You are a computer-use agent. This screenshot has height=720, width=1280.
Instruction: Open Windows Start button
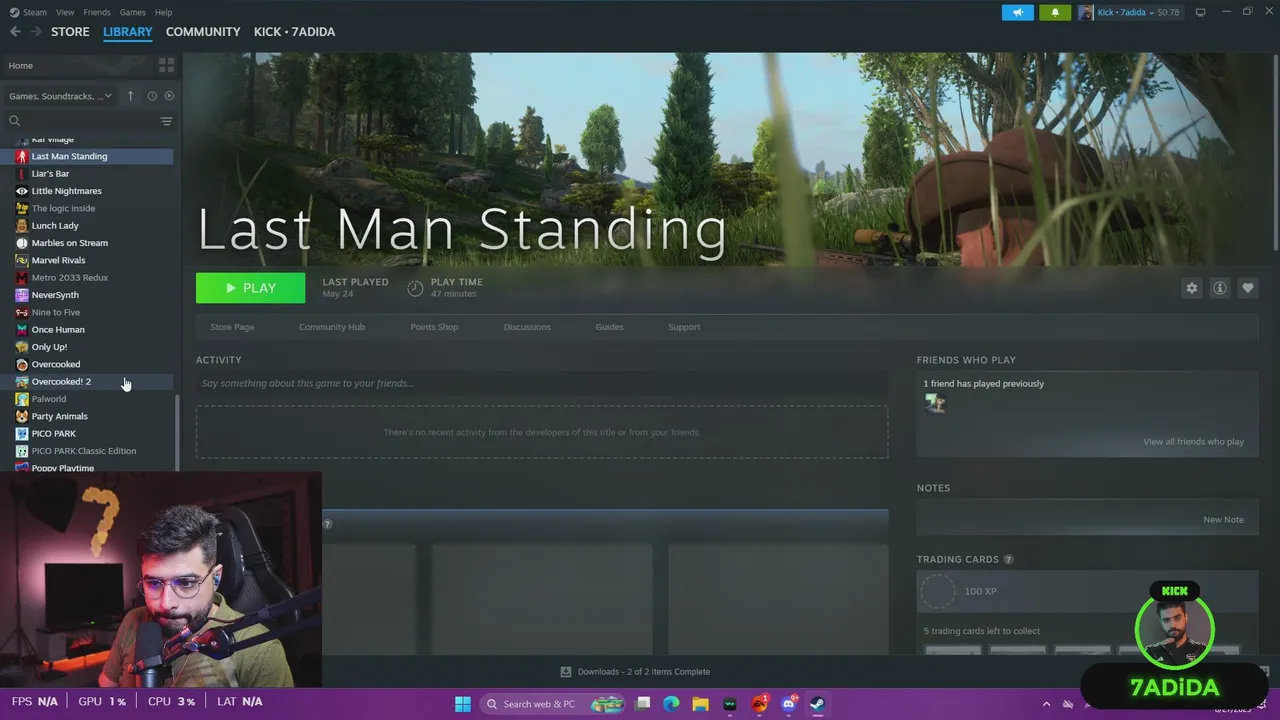(463, 704)
